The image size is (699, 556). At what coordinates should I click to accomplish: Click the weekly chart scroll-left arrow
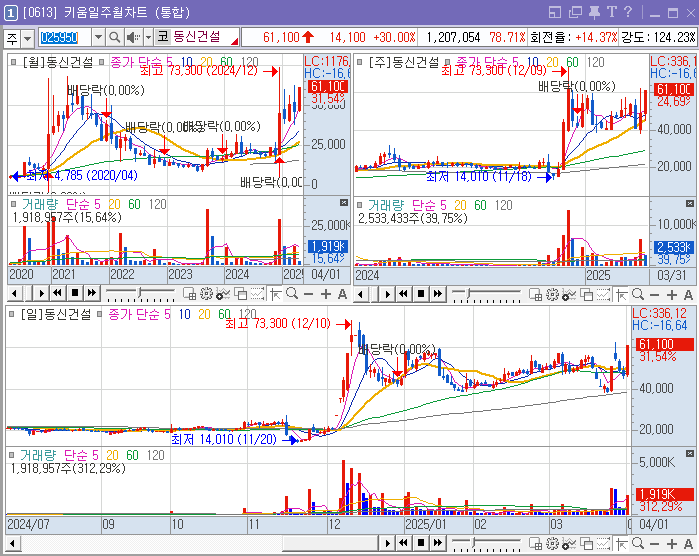[360, 294]
